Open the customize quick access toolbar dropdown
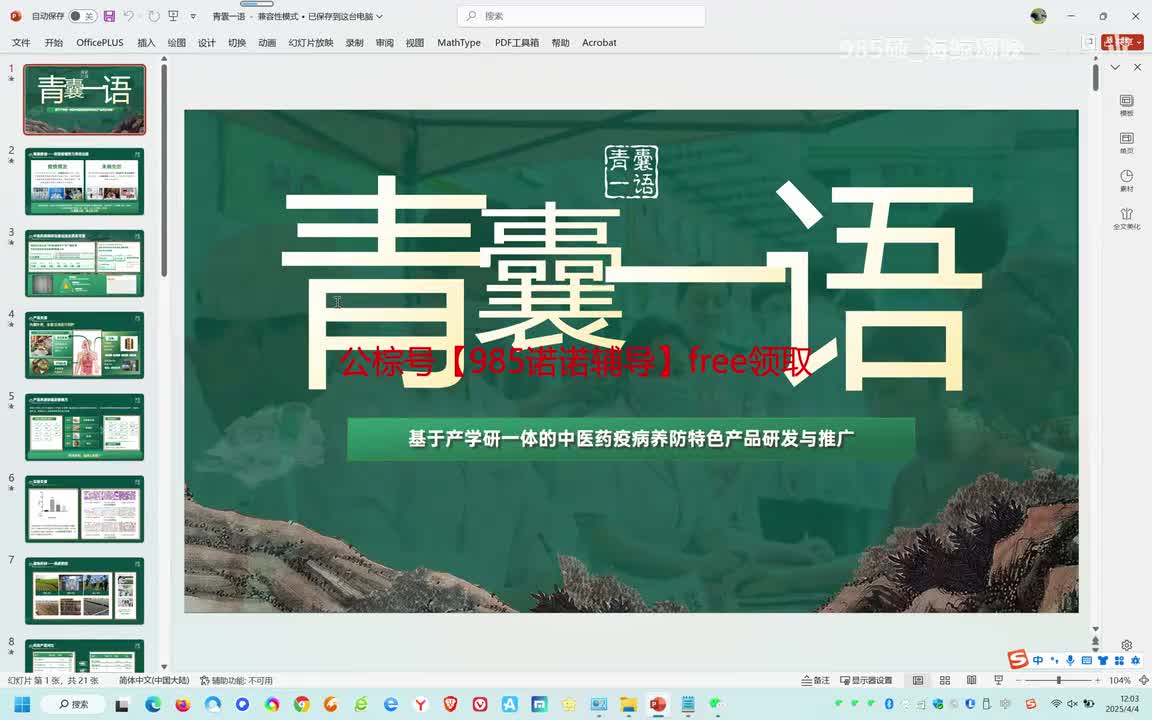This screenshot has height=720, width=1152. click(x=193, y=16)
